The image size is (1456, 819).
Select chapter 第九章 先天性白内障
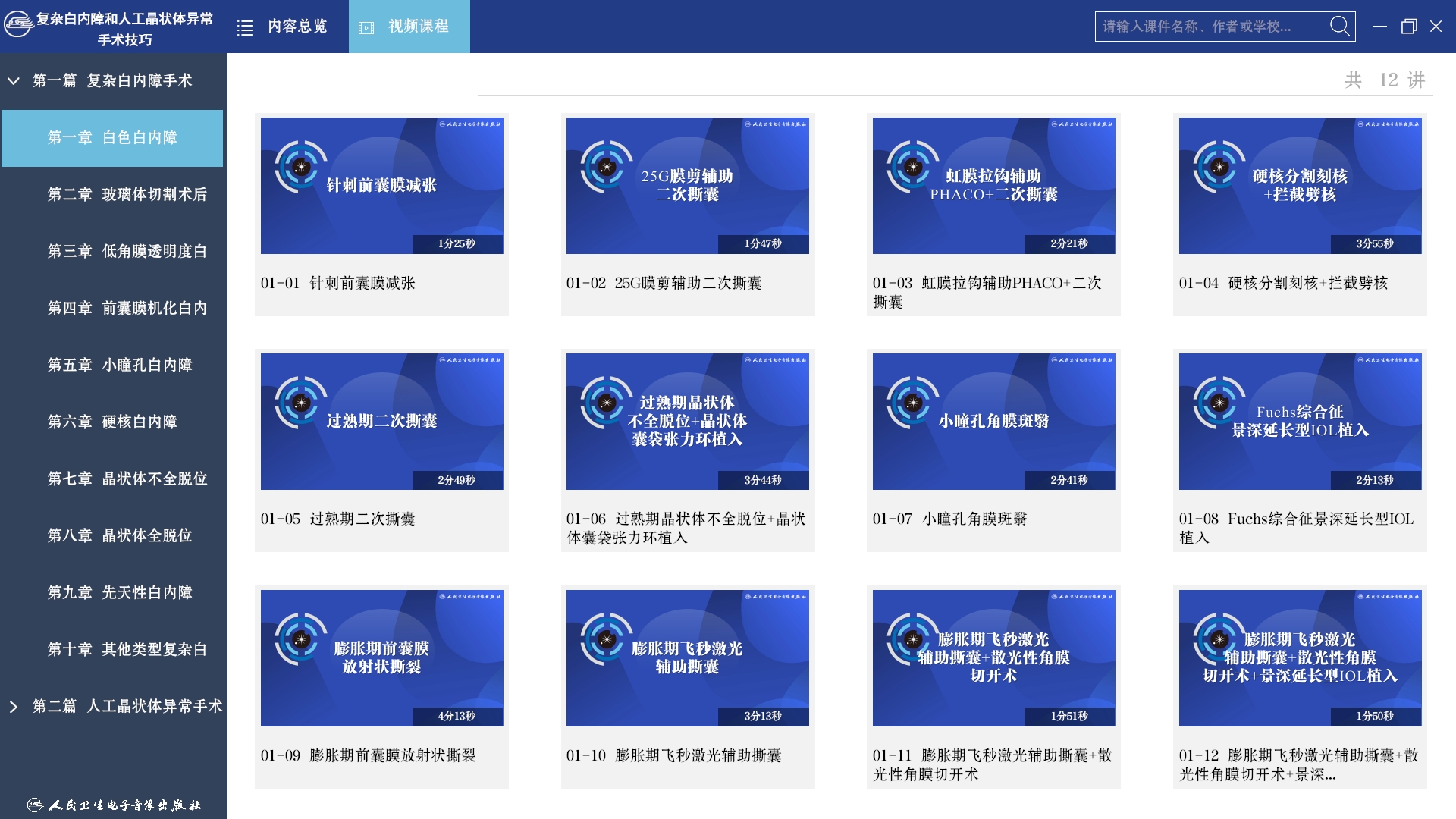click(120, 592)
